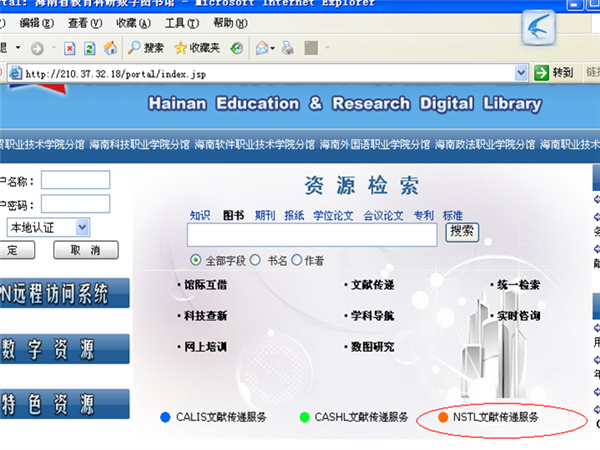Viewport: 600px width, 450px height.
Task: Open the address bar URL dropdown
Action: (x=521, y=72)
